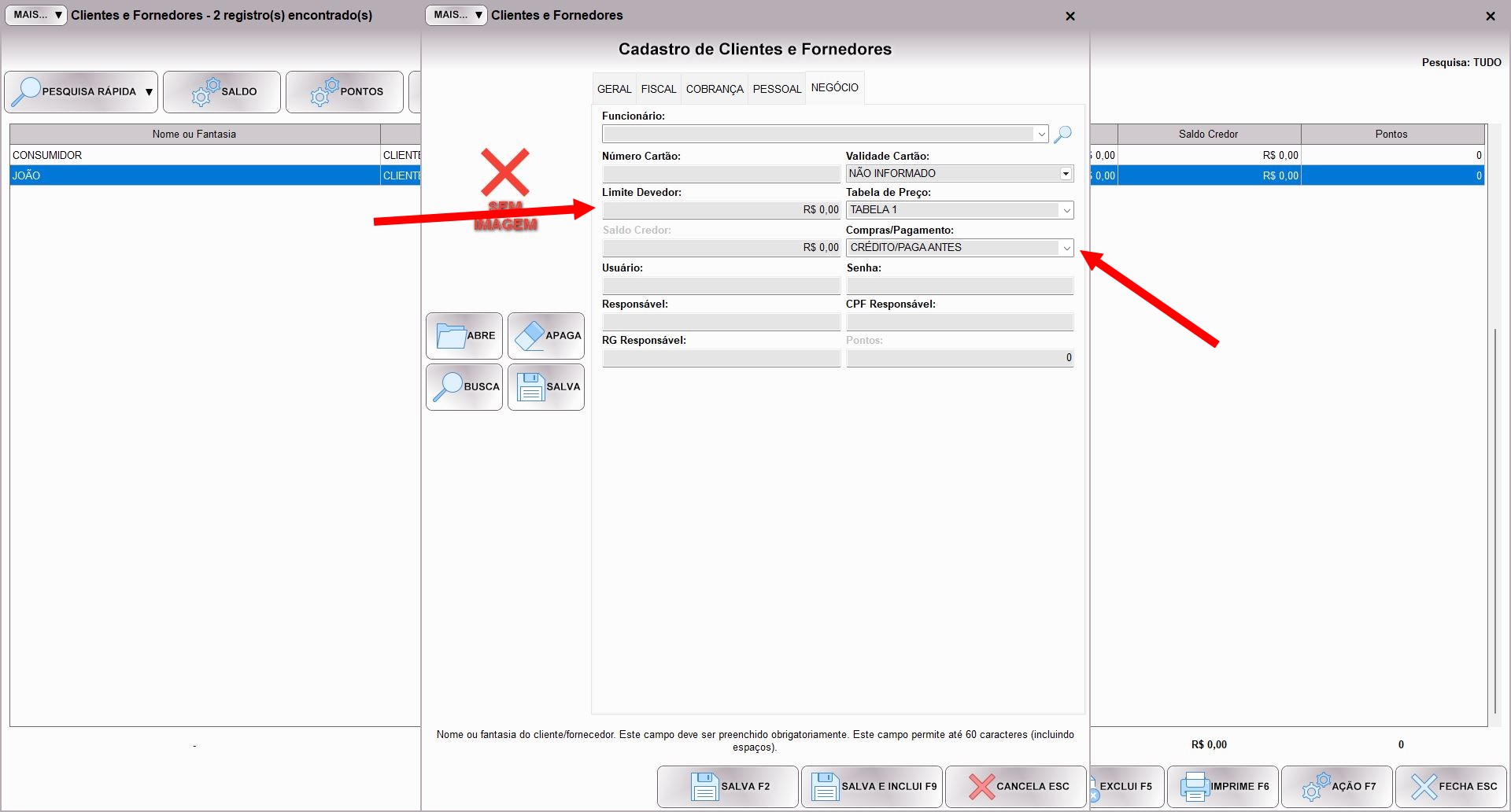Viewport: 1511px width, 812px height.
Task: Click SALVA F2 to save record
Action: [728, 786]
